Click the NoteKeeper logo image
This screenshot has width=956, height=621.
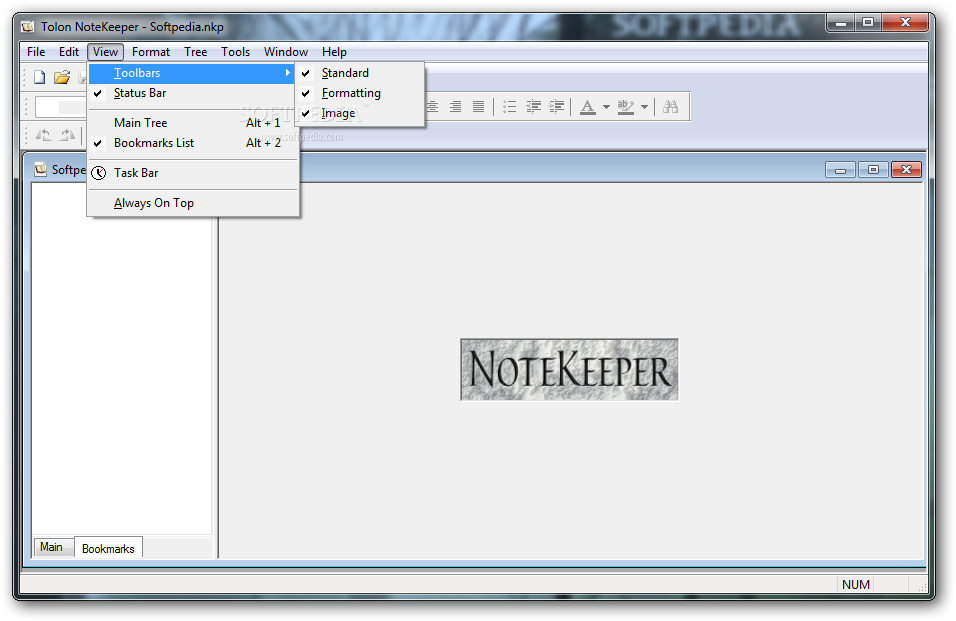tap(569, 370)
